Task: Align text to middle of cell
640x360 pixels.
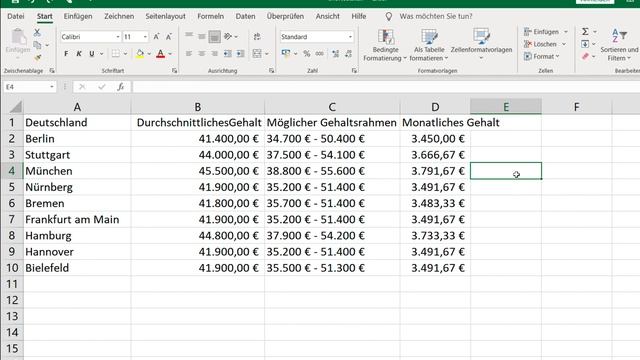Action: tap(202, 36)
